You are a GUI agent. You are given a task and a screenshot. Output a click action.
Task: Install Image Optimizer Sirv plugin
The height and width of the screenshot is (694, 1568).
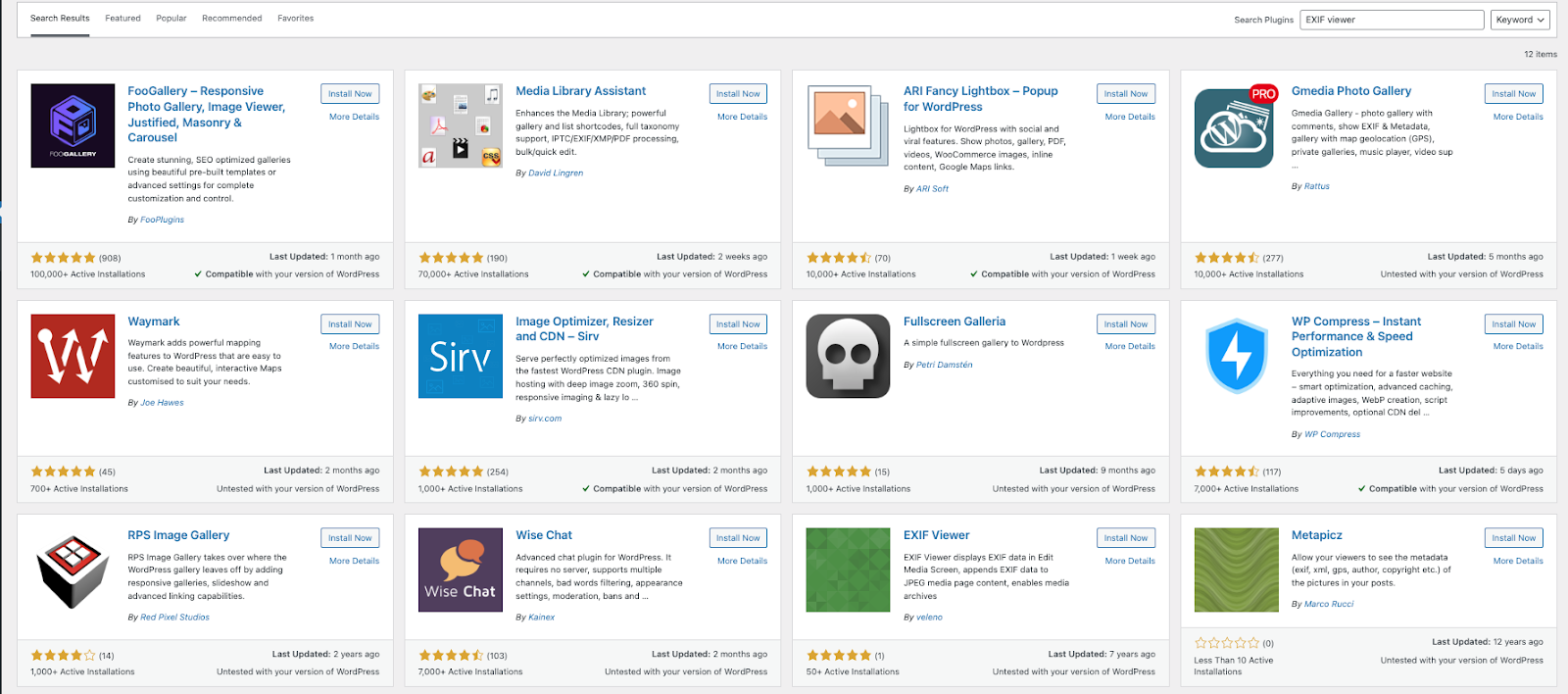pyautogui.click(x=738, y=324)
